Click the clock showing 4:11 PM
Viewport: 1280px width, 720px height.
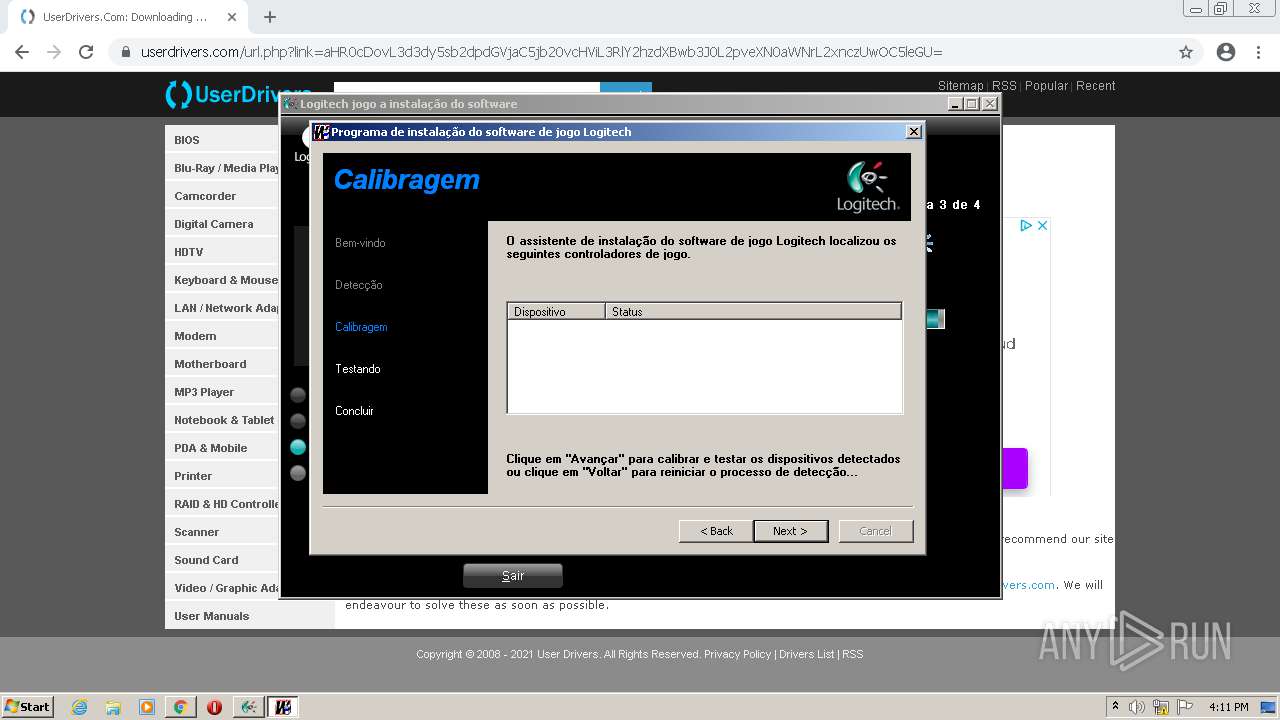(1228, 707)
